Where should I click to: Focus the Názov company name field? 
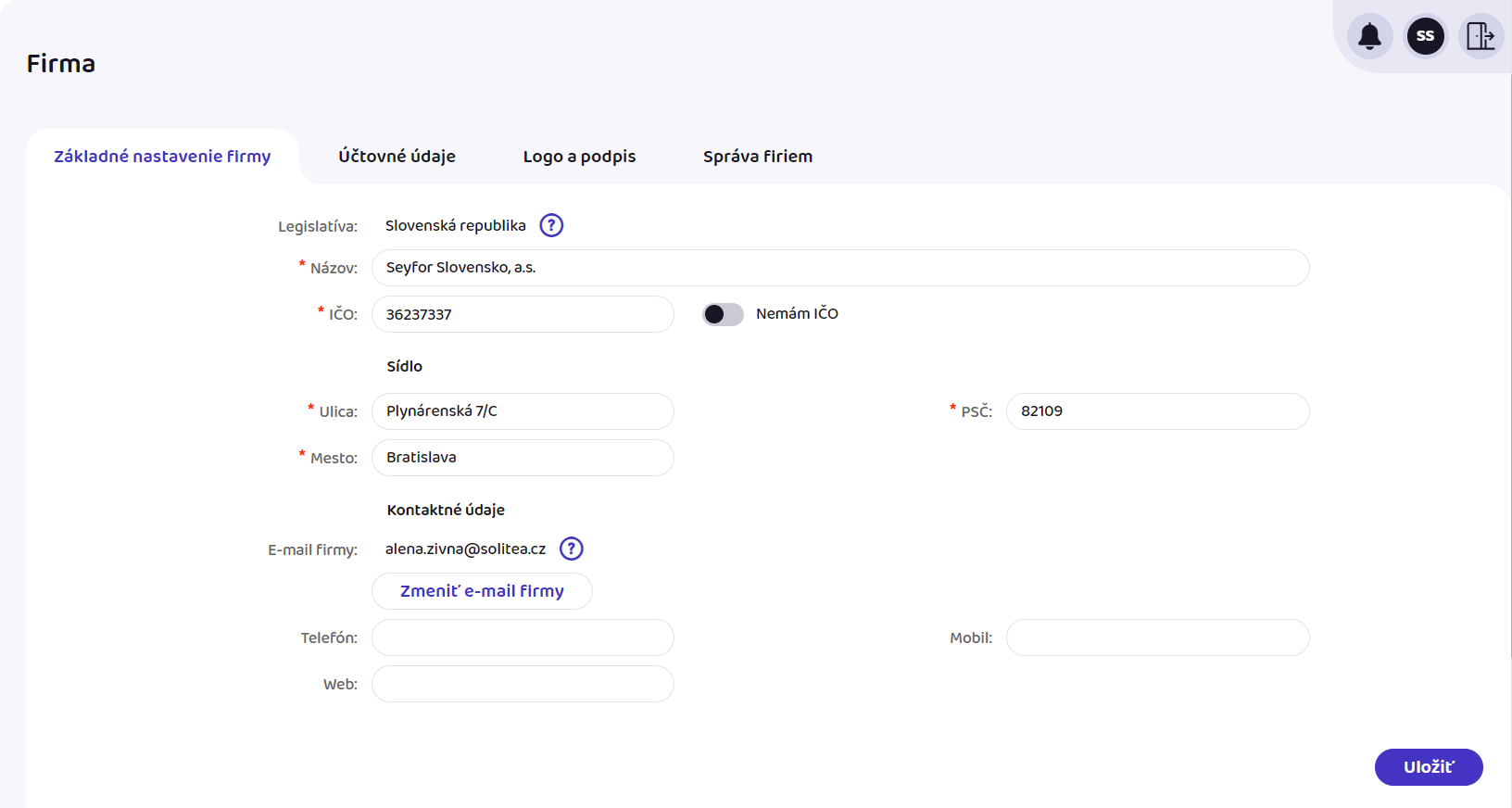click(x=839, y=268)
